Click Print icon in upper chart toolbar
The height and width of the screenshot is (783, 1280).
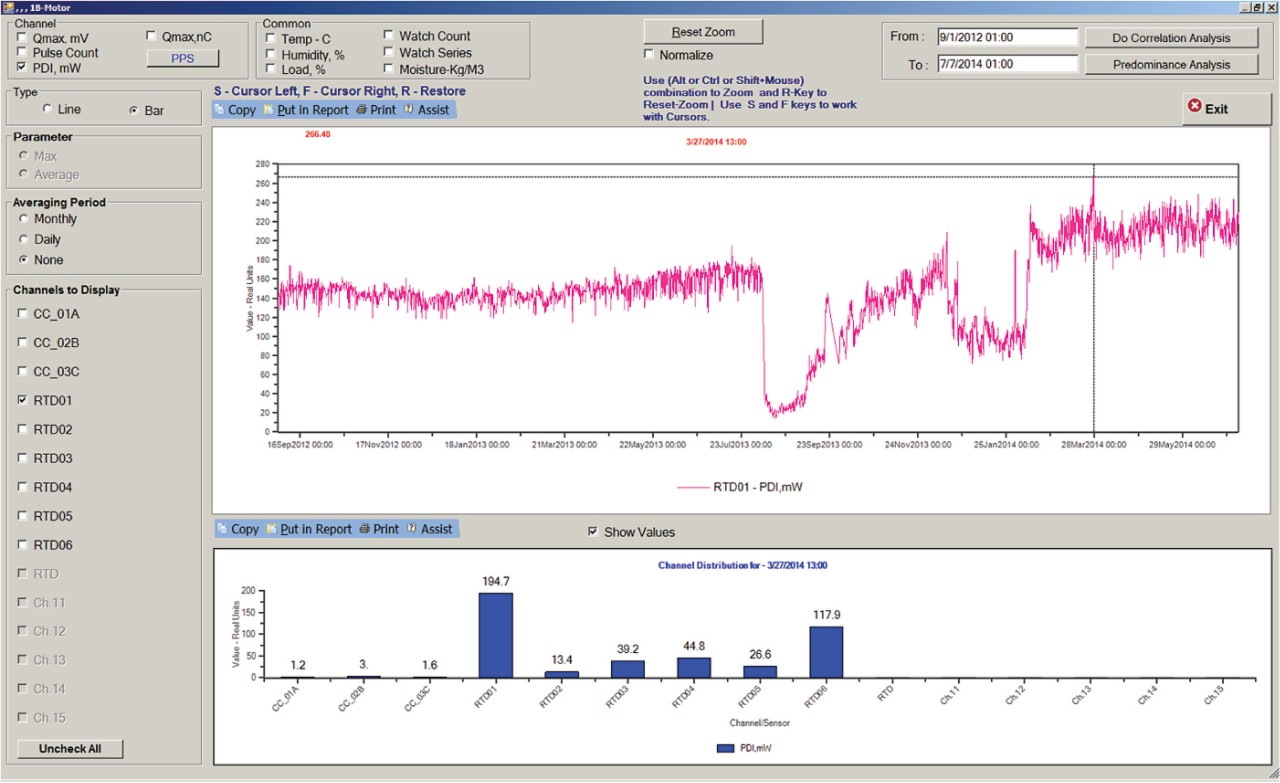362,110
